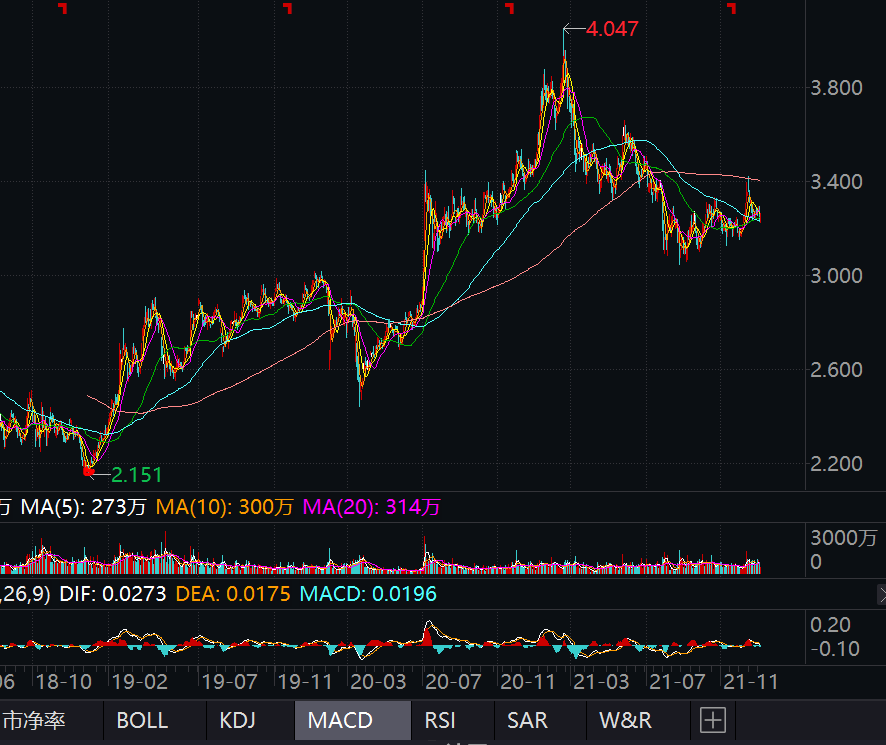Screen dimensions: 886x745
Task: Click the second red marker at top
Action: coord(288,8)
